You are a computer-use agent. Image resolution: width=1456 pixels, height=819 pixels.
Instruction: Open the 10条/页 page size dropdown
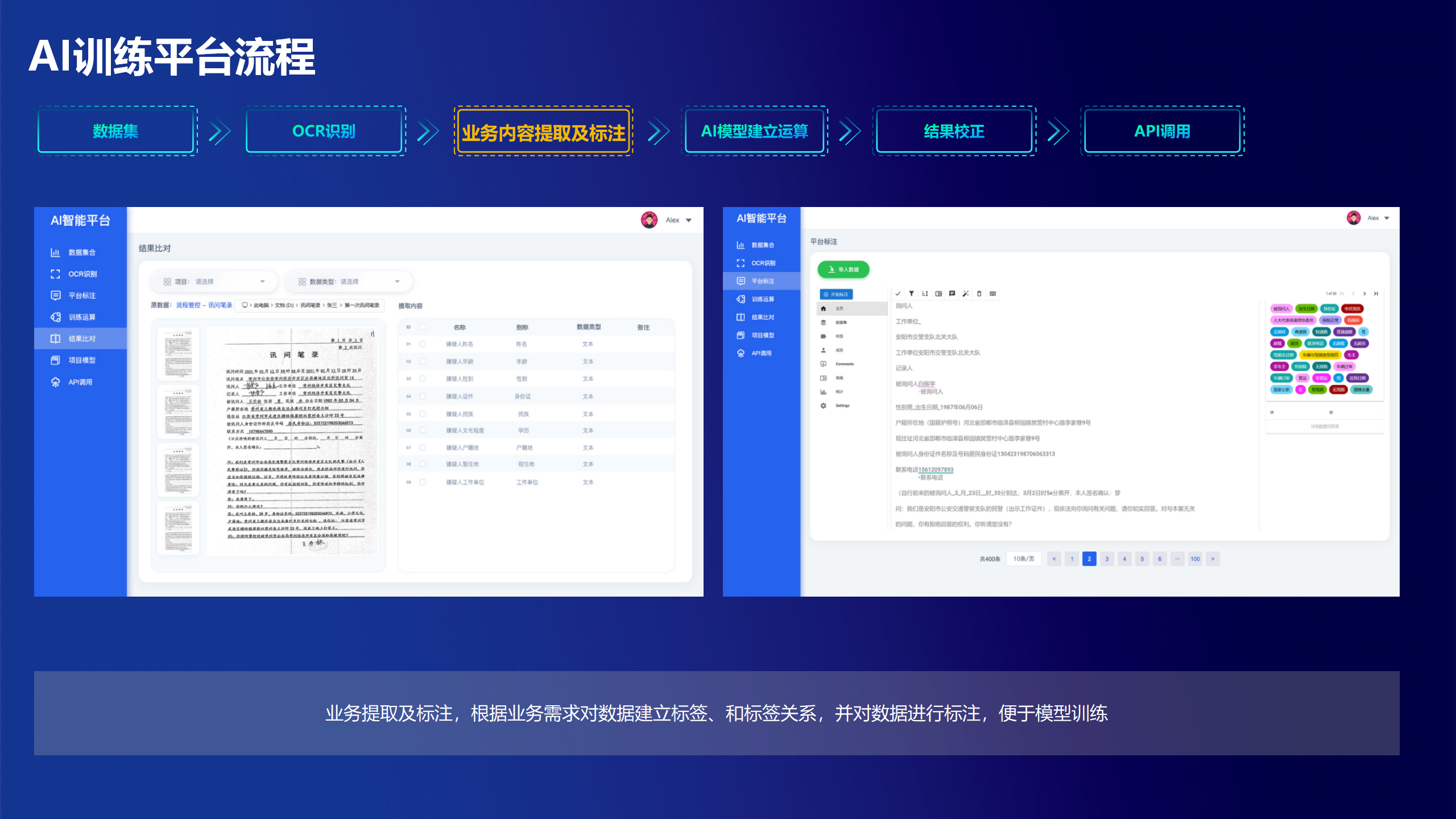(1023, 559)
